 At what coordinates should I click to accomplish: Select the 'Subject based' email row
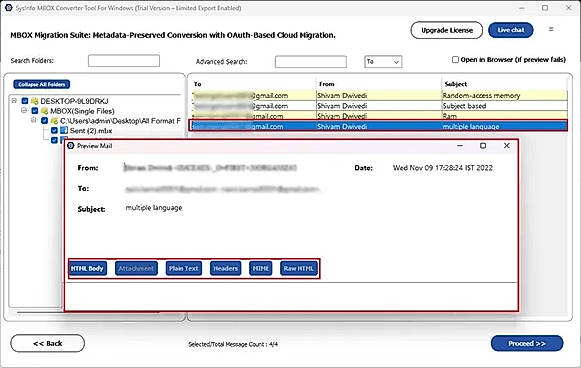point(379,106)
